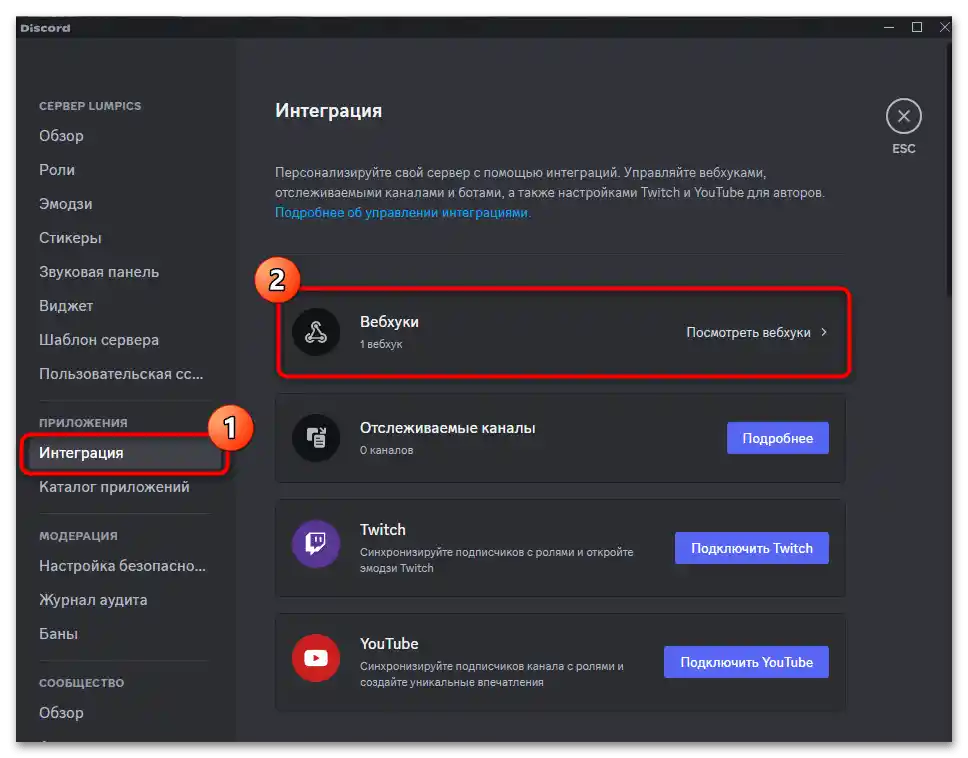Click "Подключить YouTube"
The image size is (968, 758).
[746, 661]
